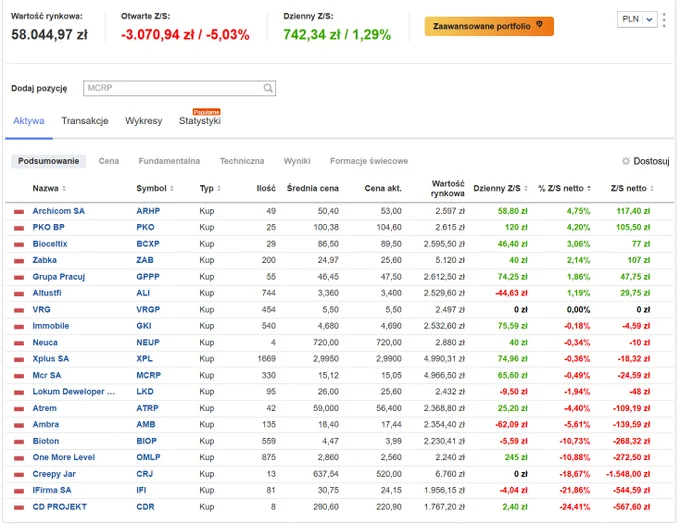Open the Lokum Deweloper link

click(x=74, y=392)
